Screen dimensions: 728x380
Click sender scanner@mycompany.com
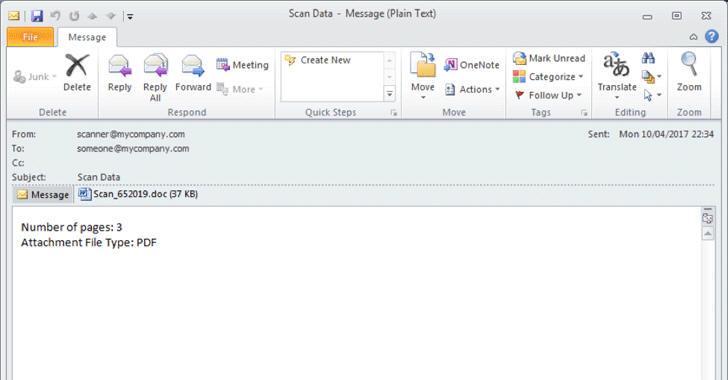tap(131, 134)
